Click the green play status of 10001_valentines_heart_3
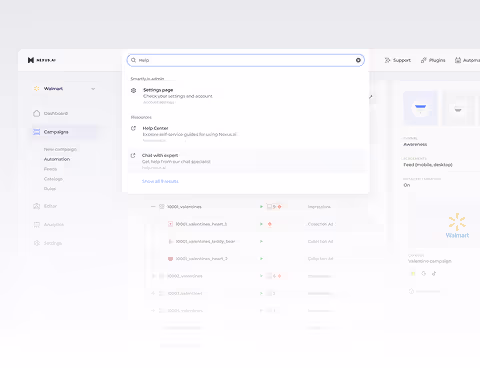 point(261,259)
